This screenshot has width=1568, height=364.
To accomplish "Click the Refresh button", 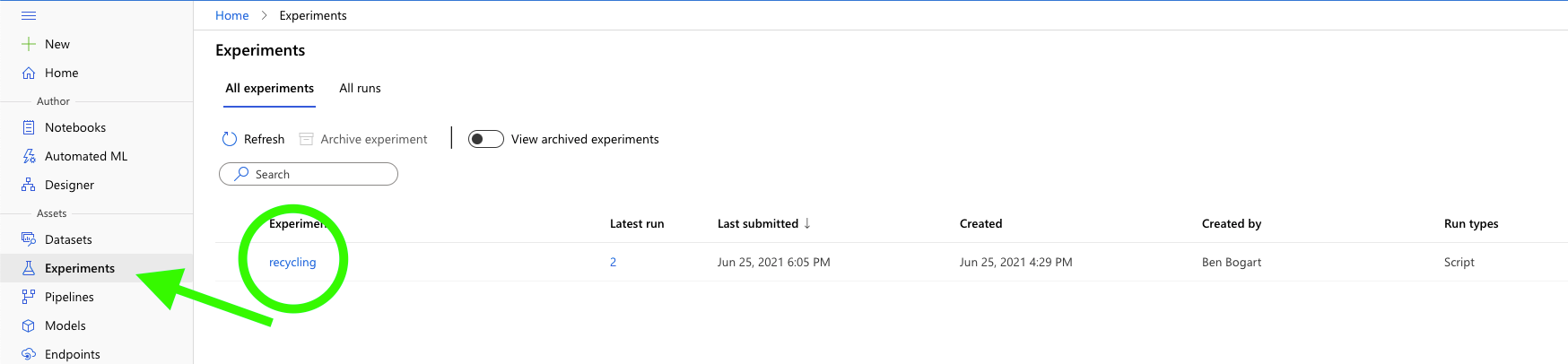I will click(x=253, y=139).
